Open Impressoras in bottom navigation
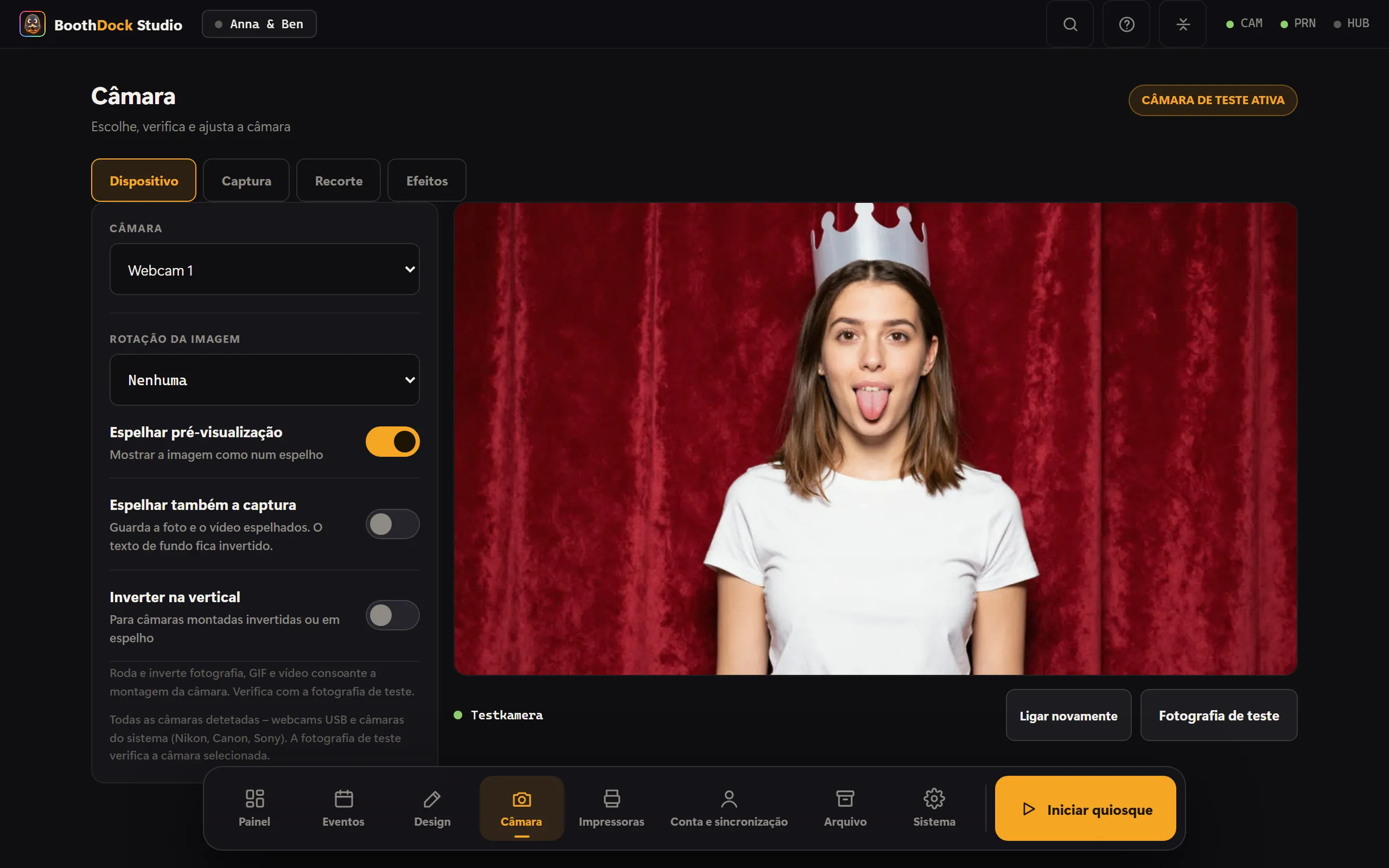 [611, 808]
